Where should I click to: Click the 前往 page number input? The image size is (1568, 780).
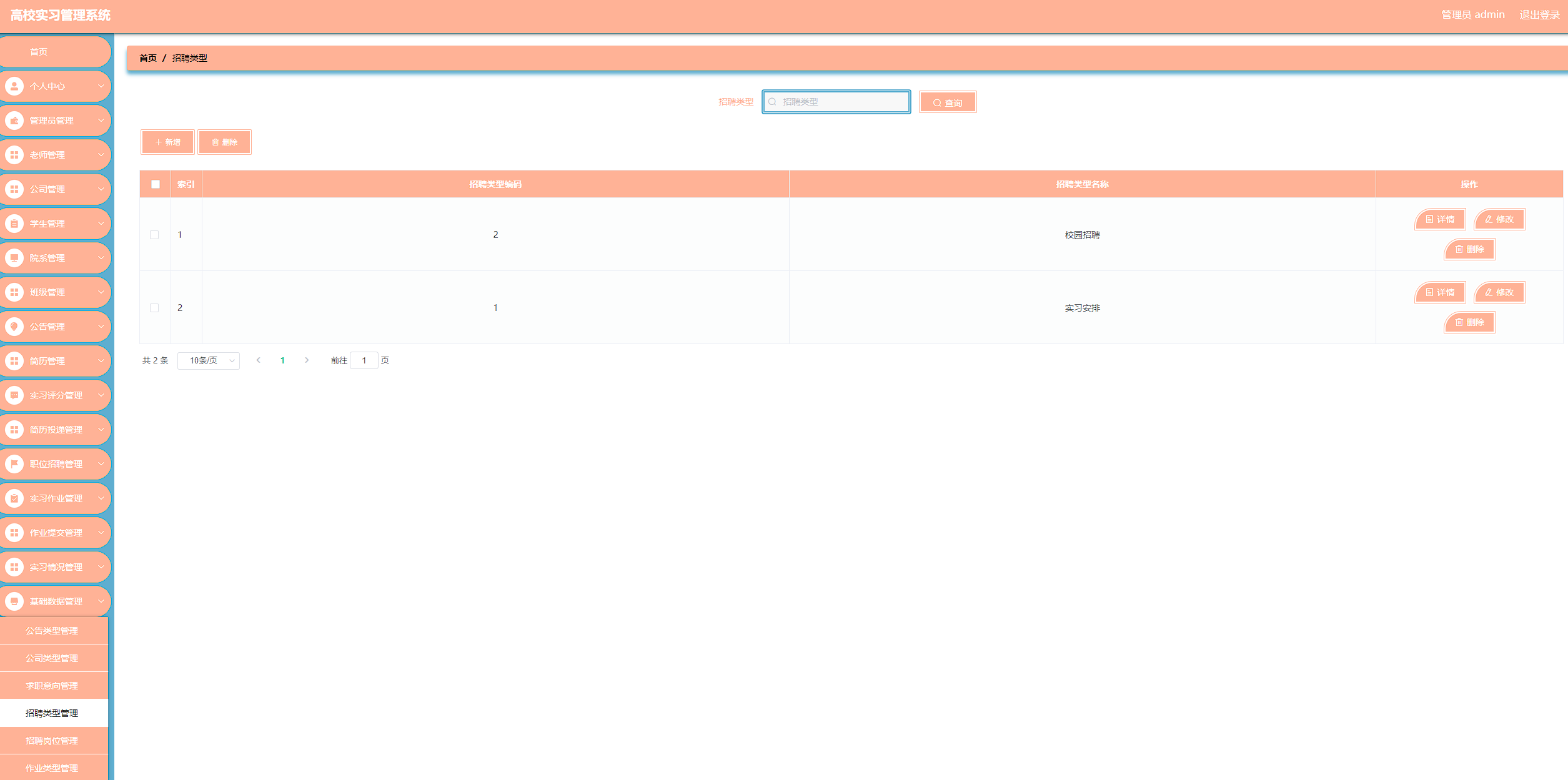point(364,360)
